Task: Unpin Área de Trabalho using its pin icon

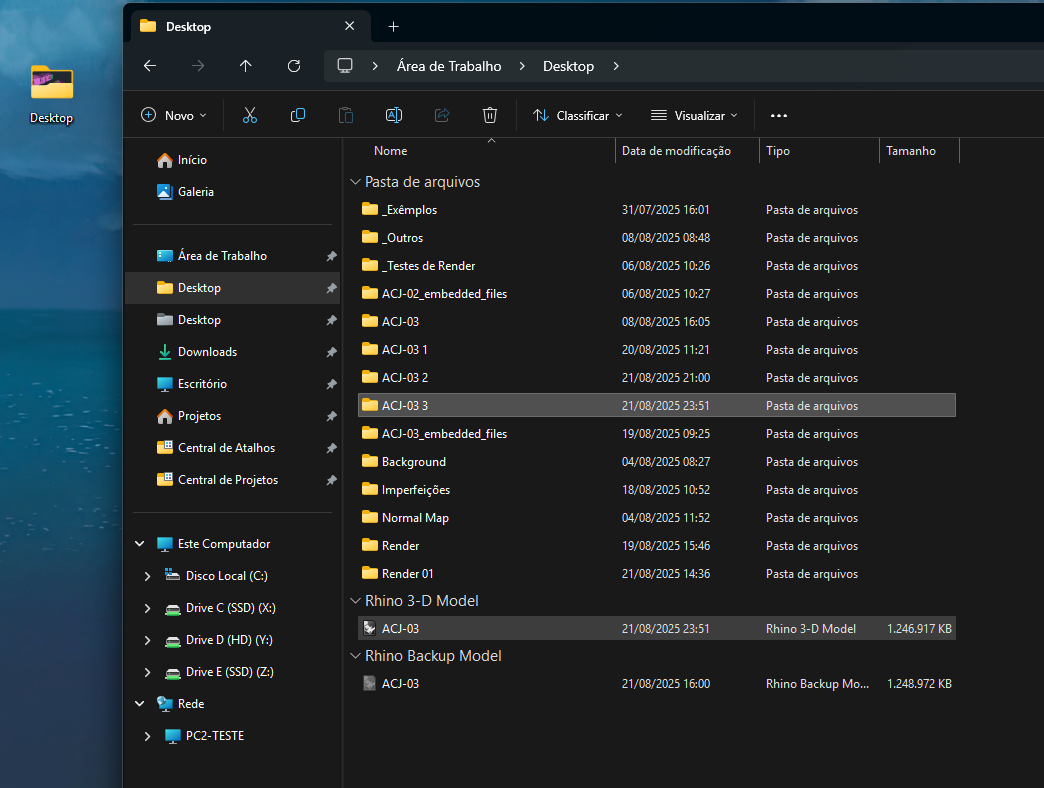Action: pos(332,256)
